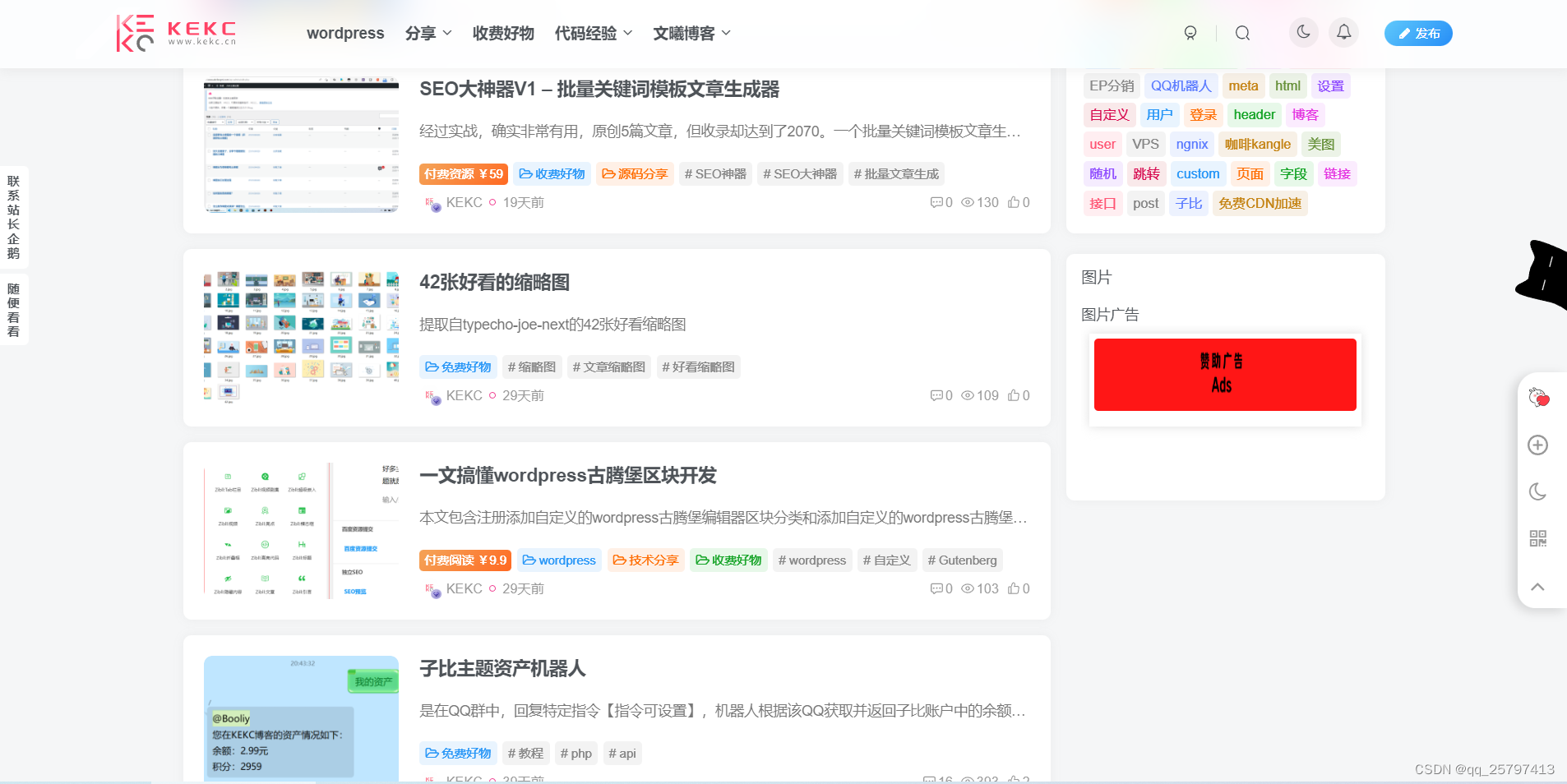Open article SEO大神器V1 title
The image size is (1567, 784).
click(599, 89)
